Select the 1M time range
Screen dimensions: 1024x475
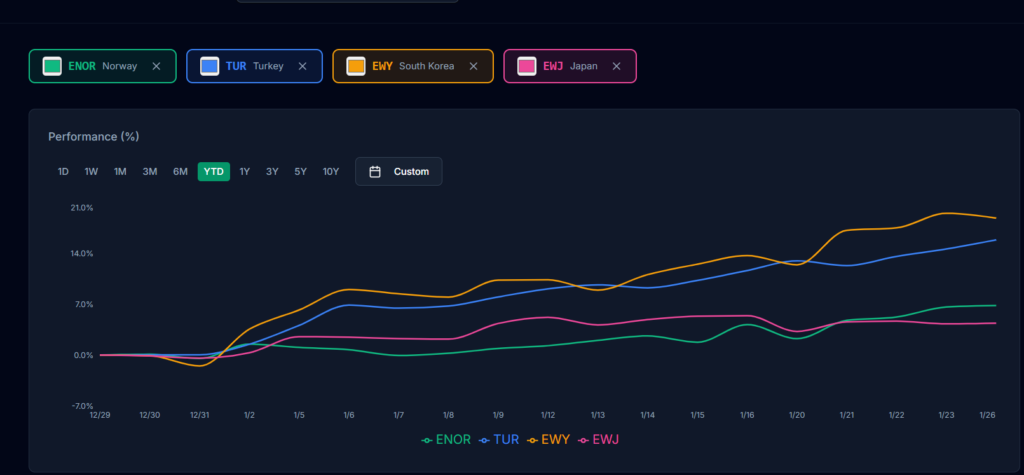120,171
